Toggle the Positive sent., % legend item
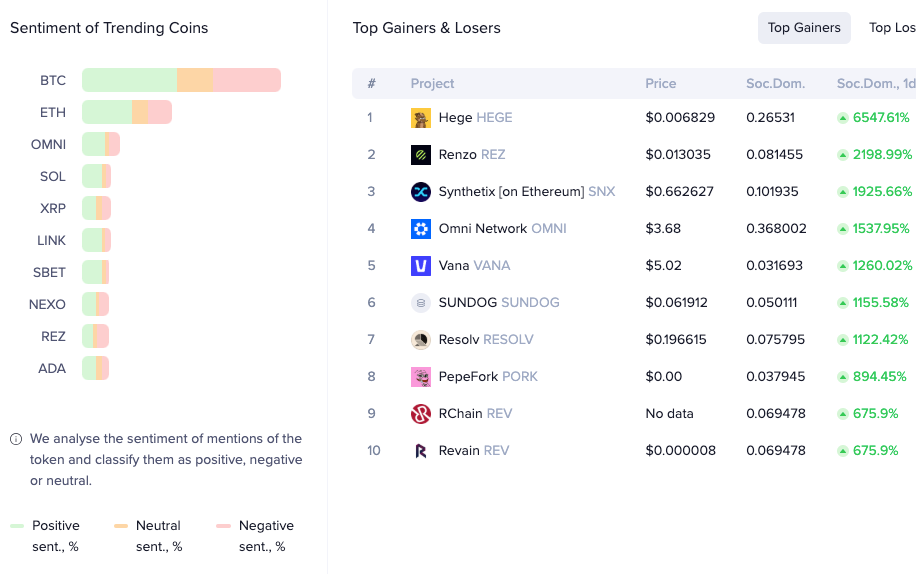This screenshot has height=574, width=916. pos(46,536)
